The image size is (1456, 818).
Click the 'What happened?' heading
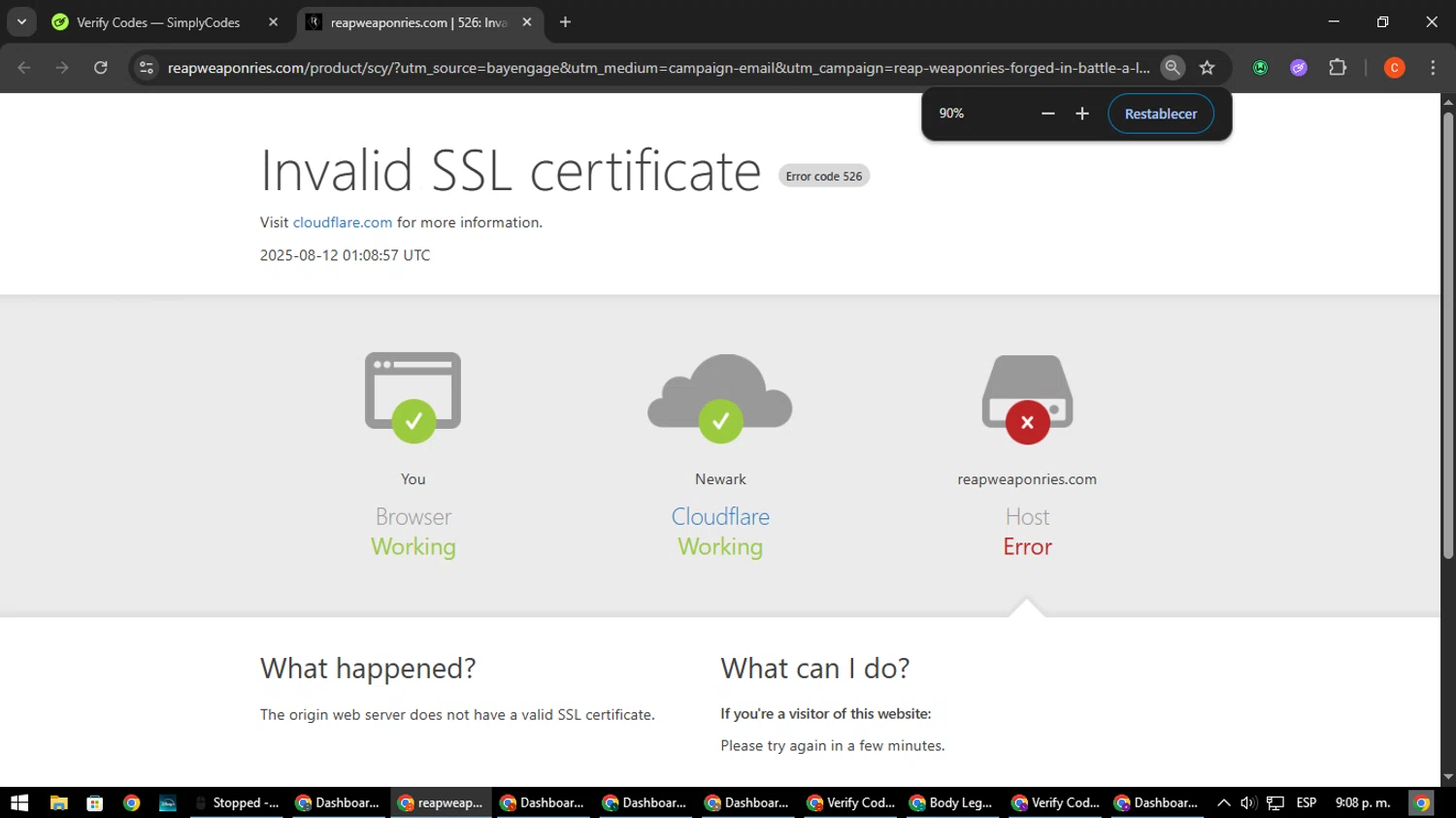pos(368,669)
